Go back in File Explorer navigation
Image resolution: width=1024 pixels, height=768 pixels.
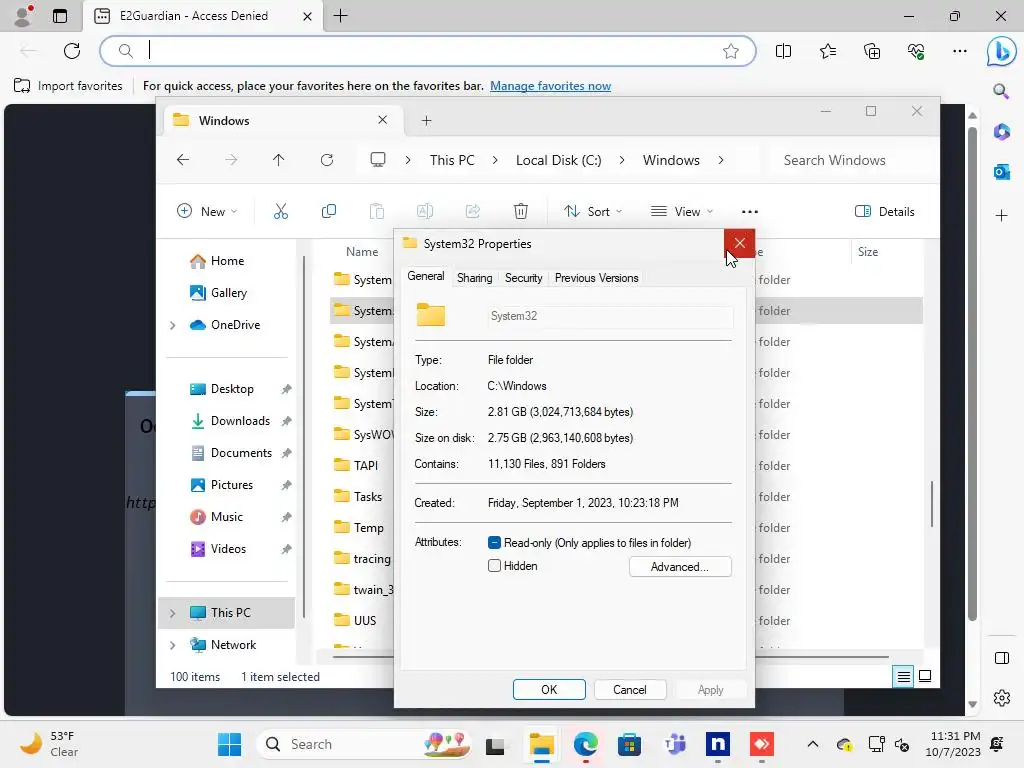pos(183,160)
